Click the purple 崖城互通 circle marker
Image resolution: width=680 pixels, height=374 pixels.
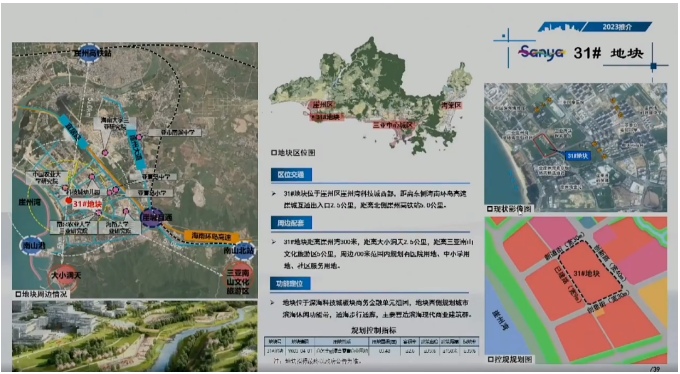click(153, 217)
